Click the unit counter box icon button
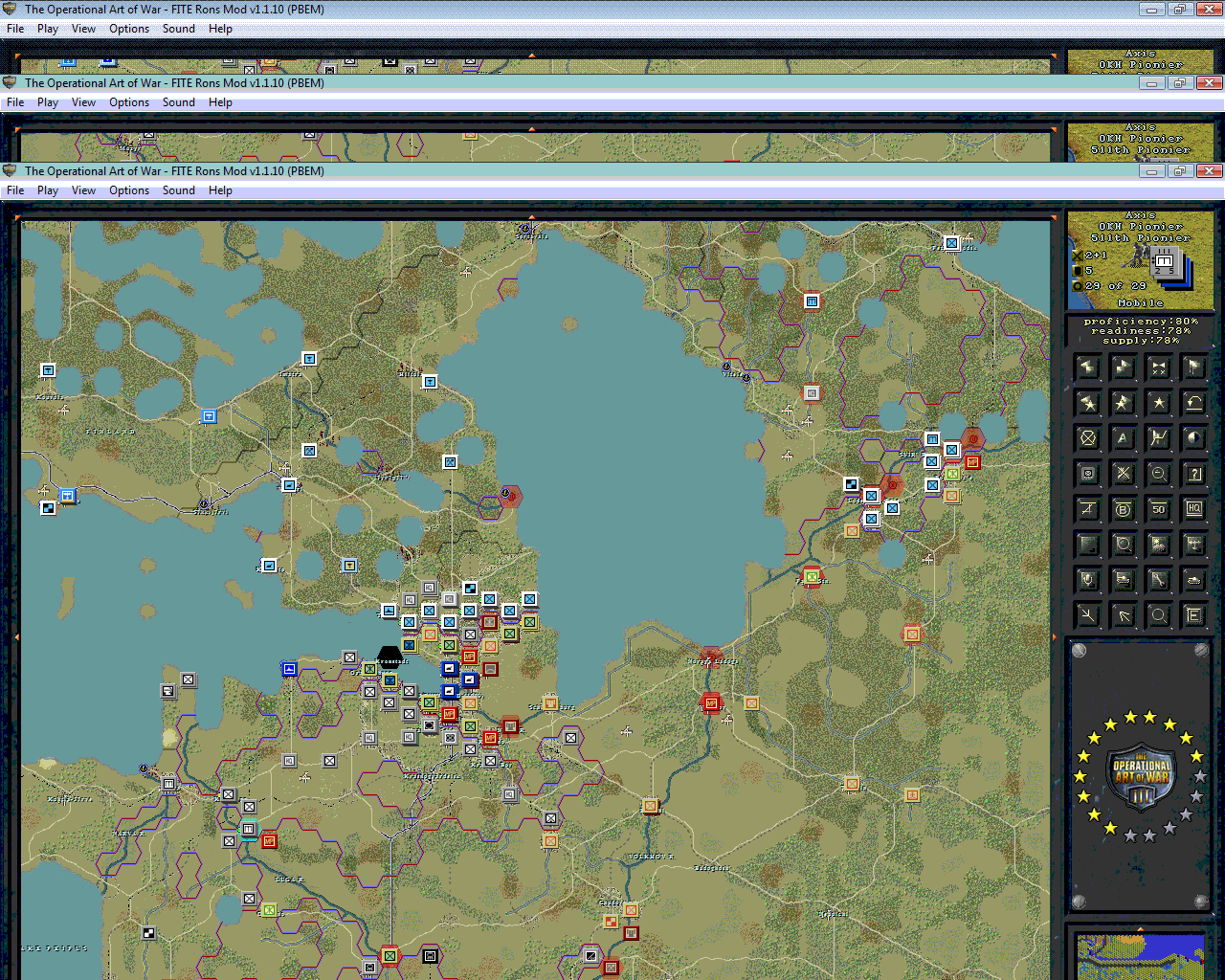Screen dimensions: 1225x980 [1087, 474]
